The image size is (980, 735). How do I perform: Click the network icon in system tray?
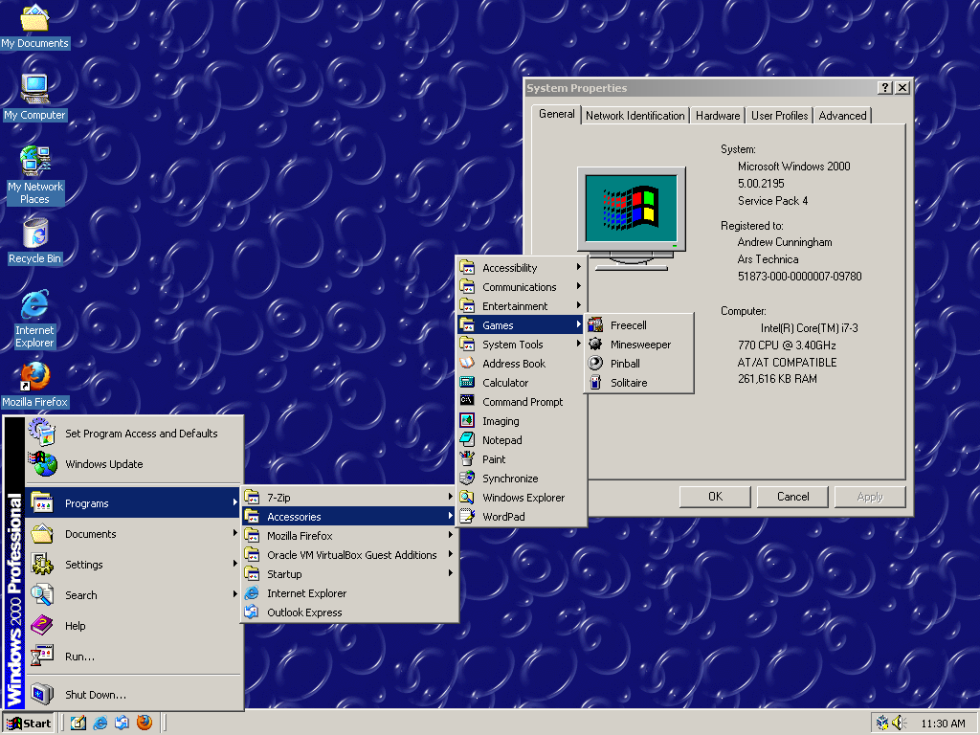click(x=882, y=722)
